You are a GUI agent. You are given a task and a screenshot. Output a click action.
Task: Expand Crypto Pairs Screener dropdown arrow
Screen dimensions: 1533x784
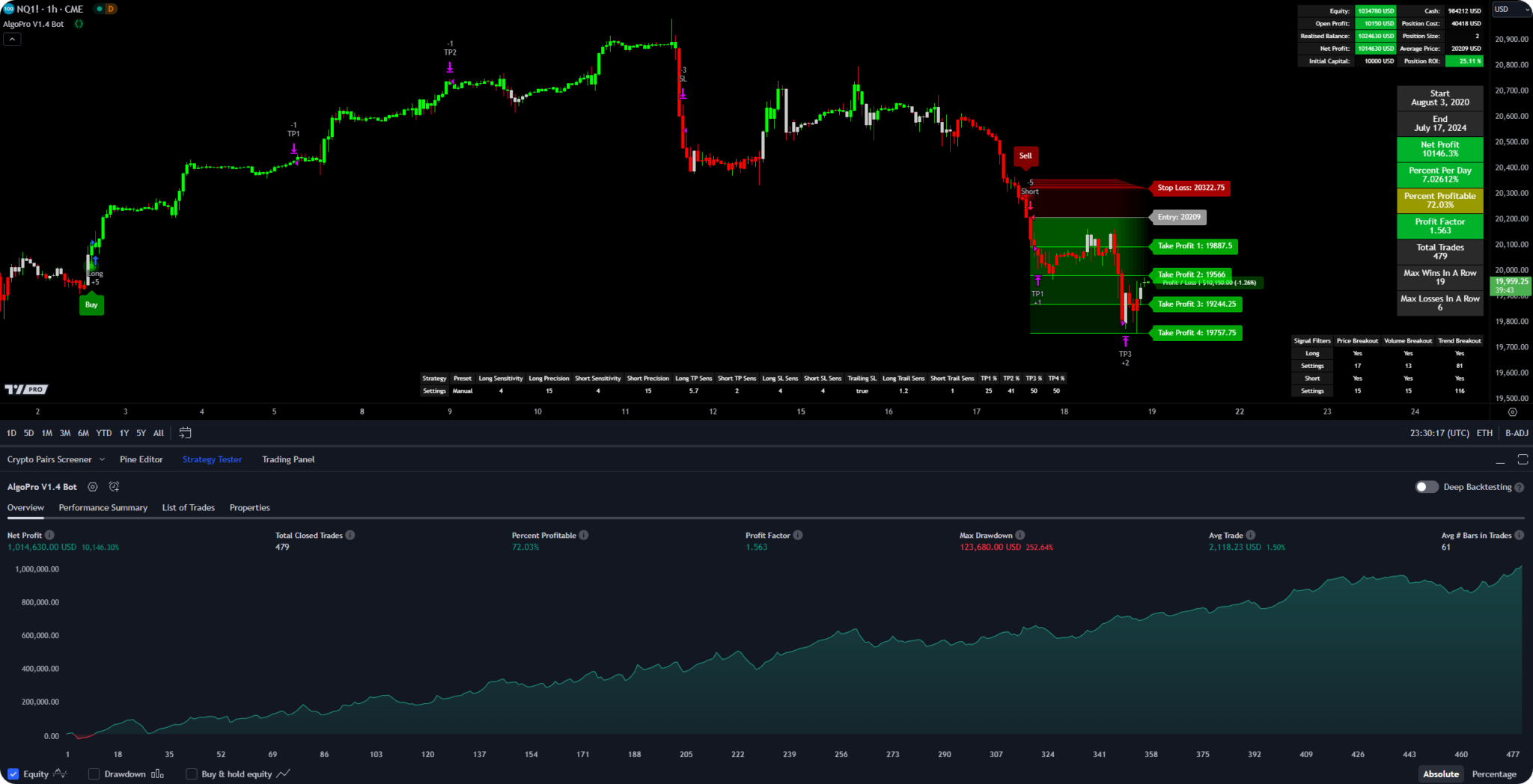(x=103, y=460)
